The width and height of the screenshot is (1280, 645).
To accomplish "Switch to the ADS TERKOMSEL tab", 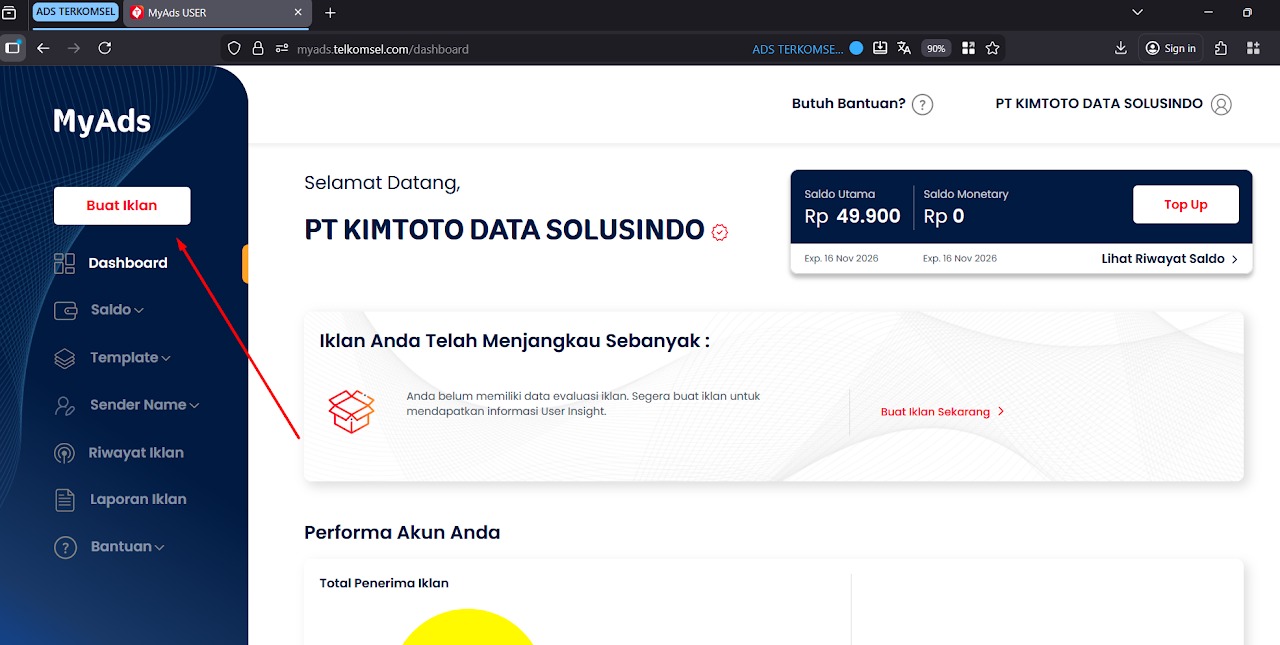I will pos(75,12).
